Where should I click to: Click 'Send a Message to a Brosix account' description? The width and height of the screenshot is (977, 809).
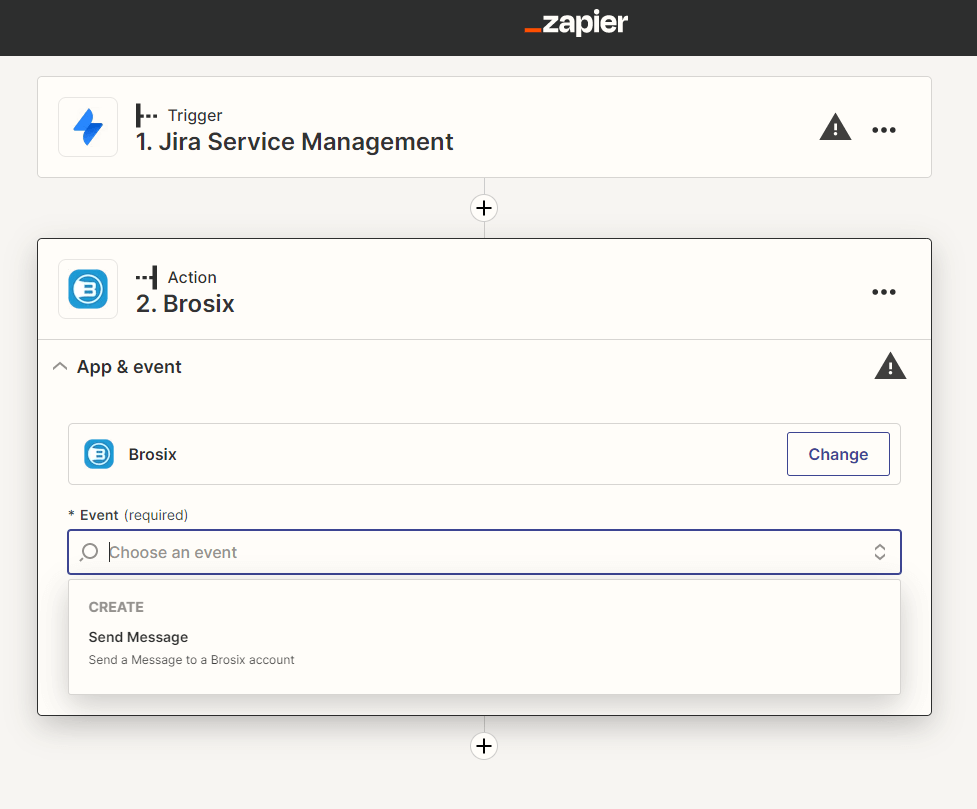pyautogui.click(x=191, y=659)
